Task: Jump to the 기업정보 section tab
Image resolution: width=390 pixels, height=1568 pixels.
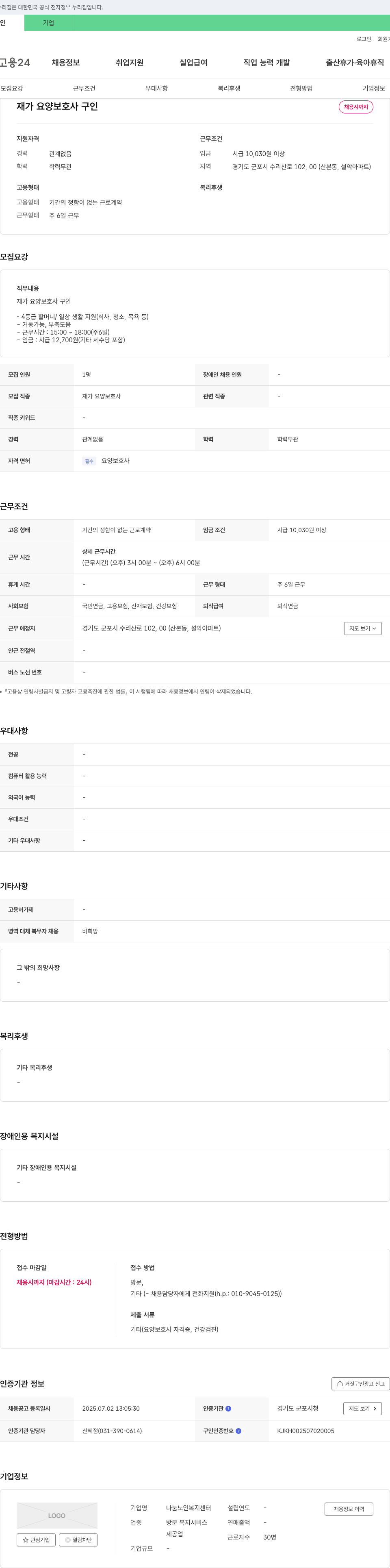Action: (374, 88)
